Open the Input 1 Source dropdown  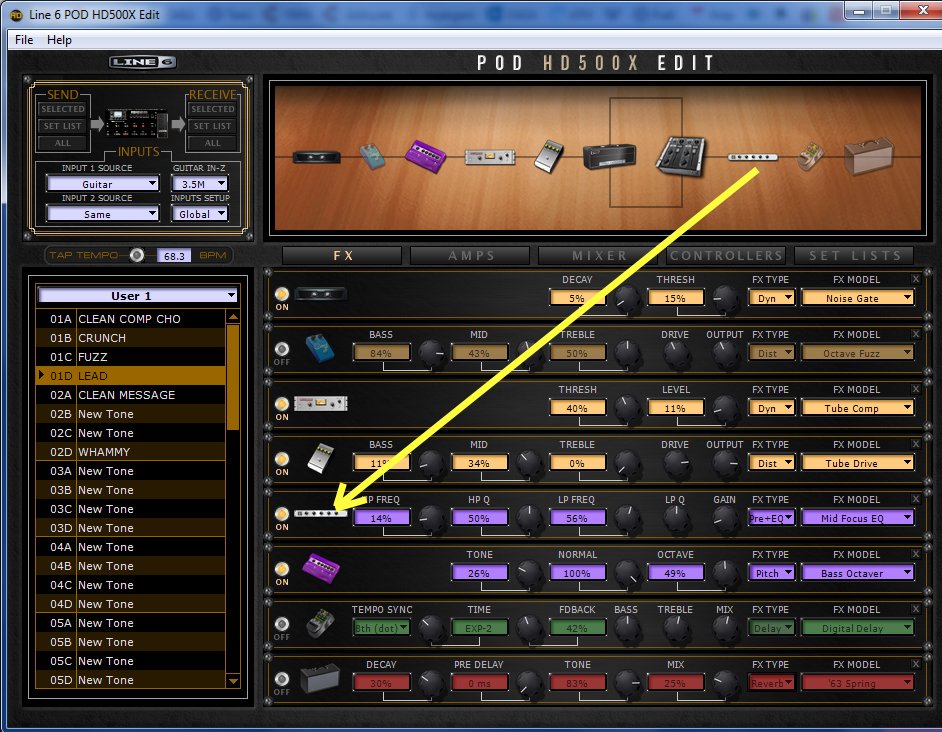(x=103, y=183)
